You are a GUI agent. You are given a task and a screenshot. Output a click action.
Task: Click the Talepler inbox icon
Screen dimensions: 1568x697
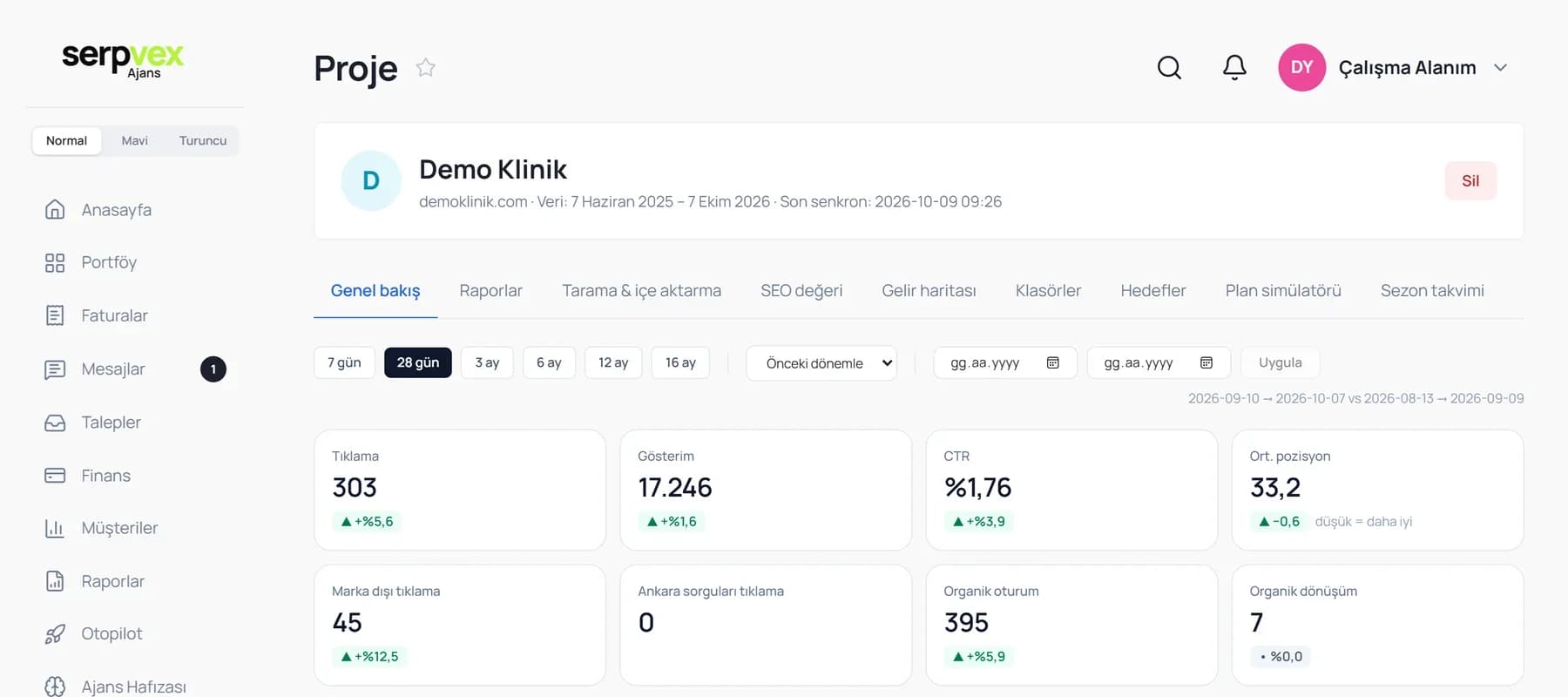pos(55,423)
